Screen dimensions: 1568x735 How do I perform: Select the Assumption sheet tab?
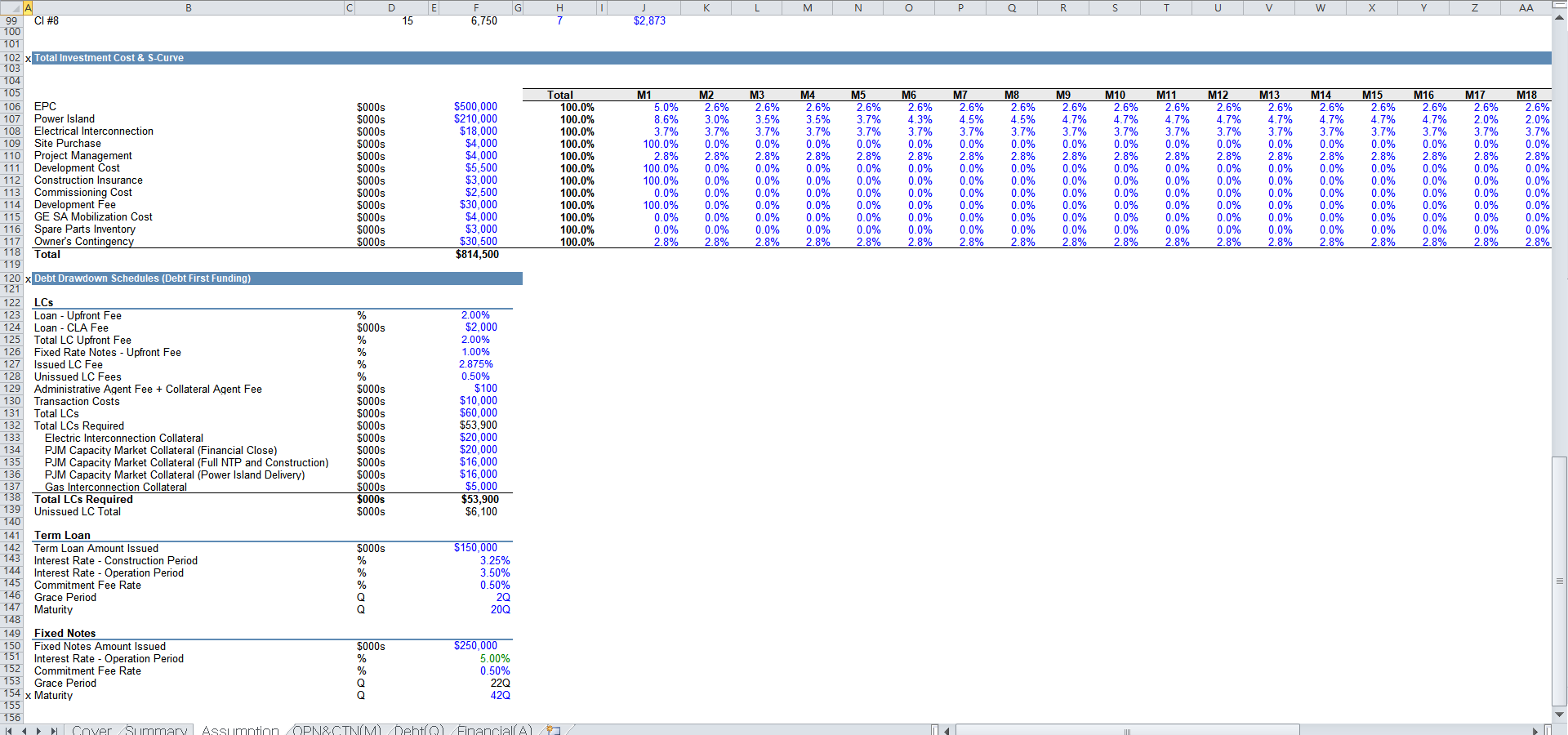pyautogui.click(x=240, y=730)
